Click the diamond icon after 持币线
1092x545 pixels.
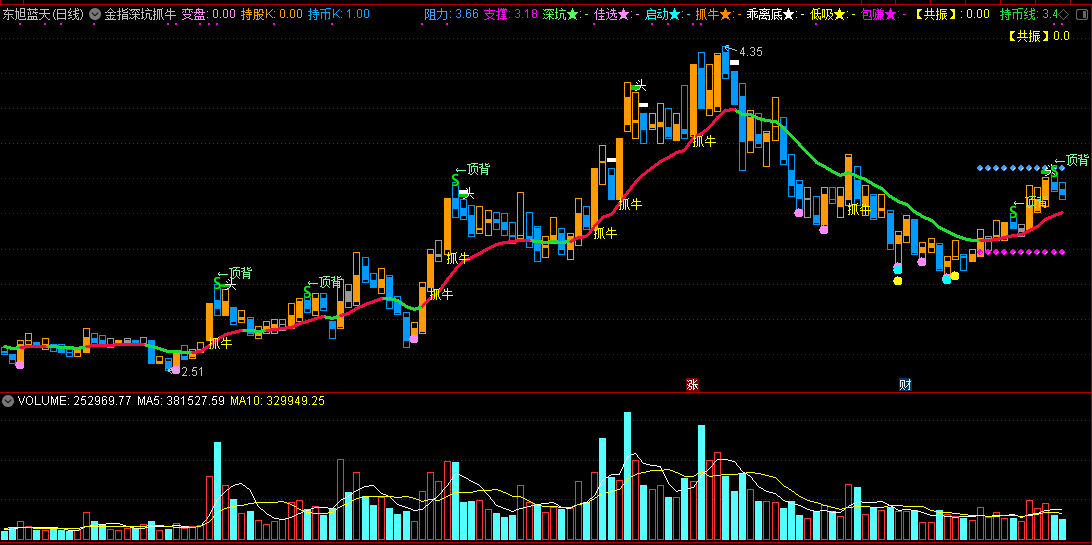pyautogui.click(x=1063, y=14)
